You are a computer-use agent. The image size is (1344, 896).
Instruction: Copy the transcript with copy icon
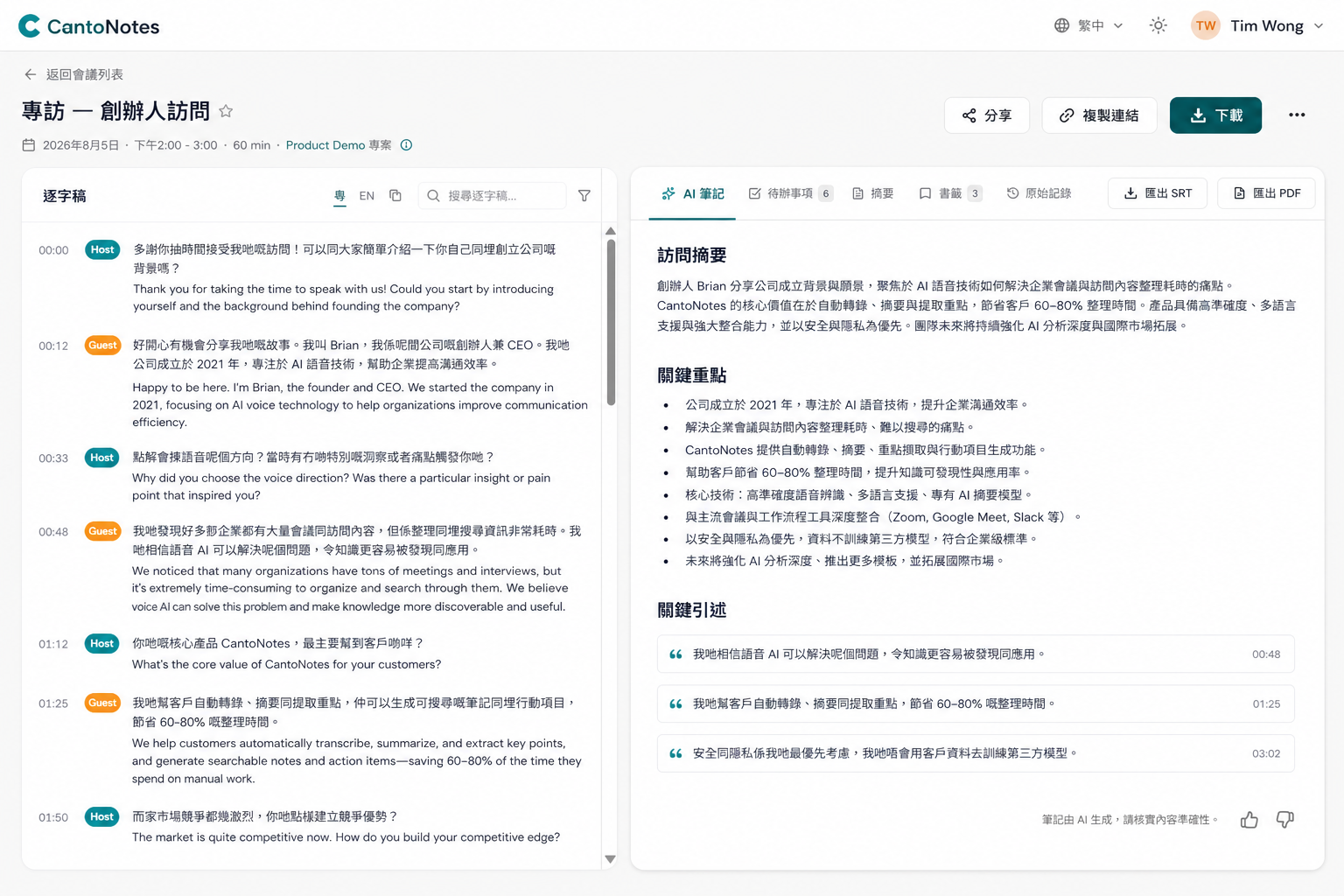click(395, 196)
